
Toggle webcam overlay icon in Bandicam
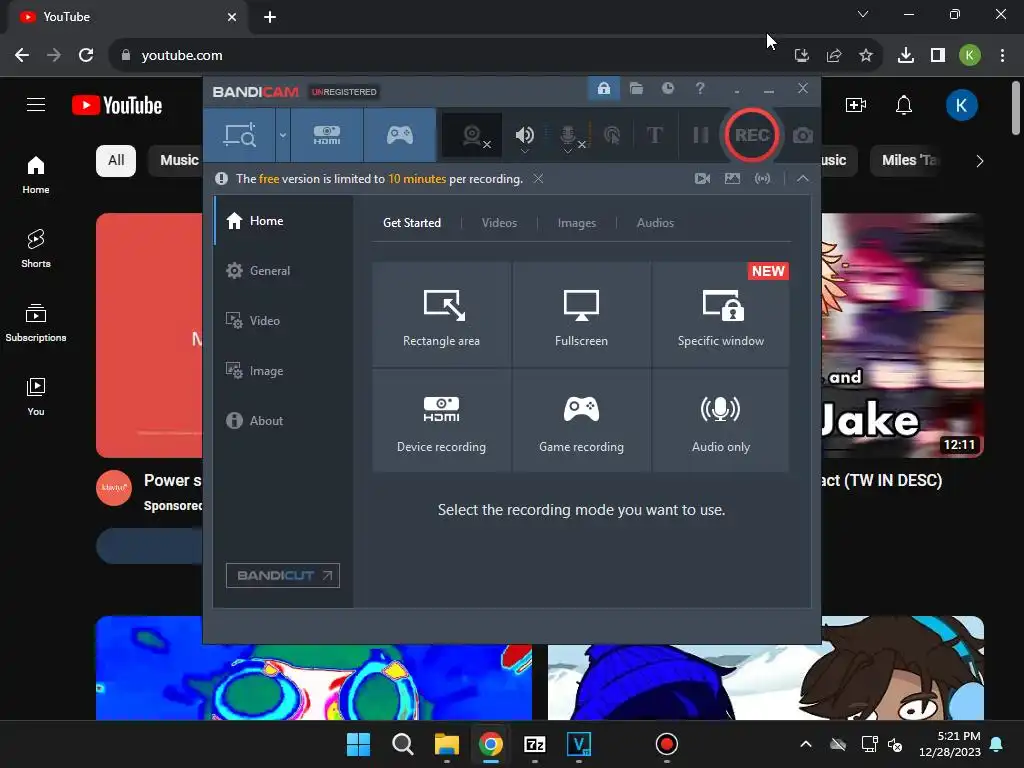(472, 135)
